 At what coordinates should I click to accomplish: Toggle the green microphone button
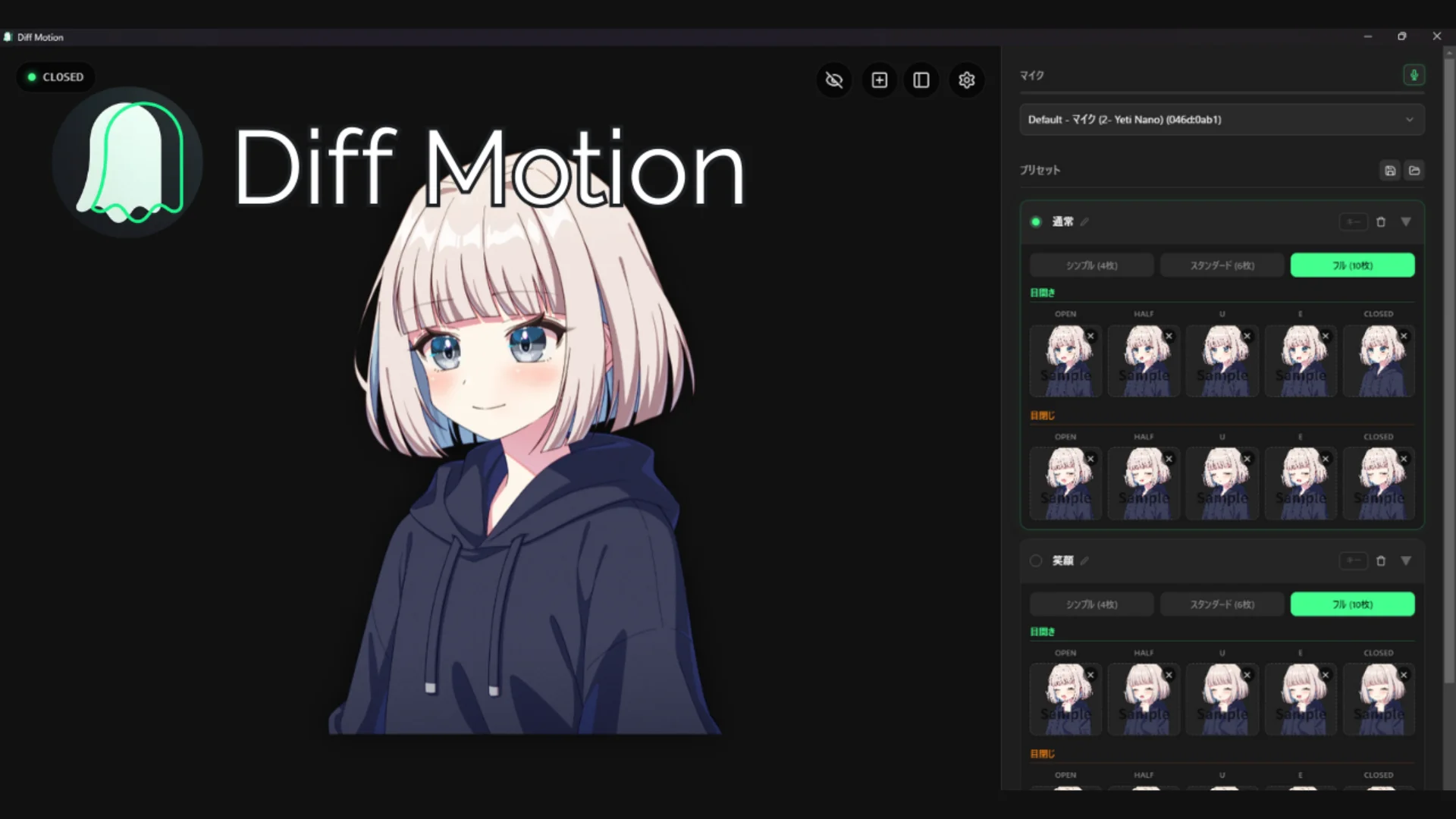(x=1414, y=75)
